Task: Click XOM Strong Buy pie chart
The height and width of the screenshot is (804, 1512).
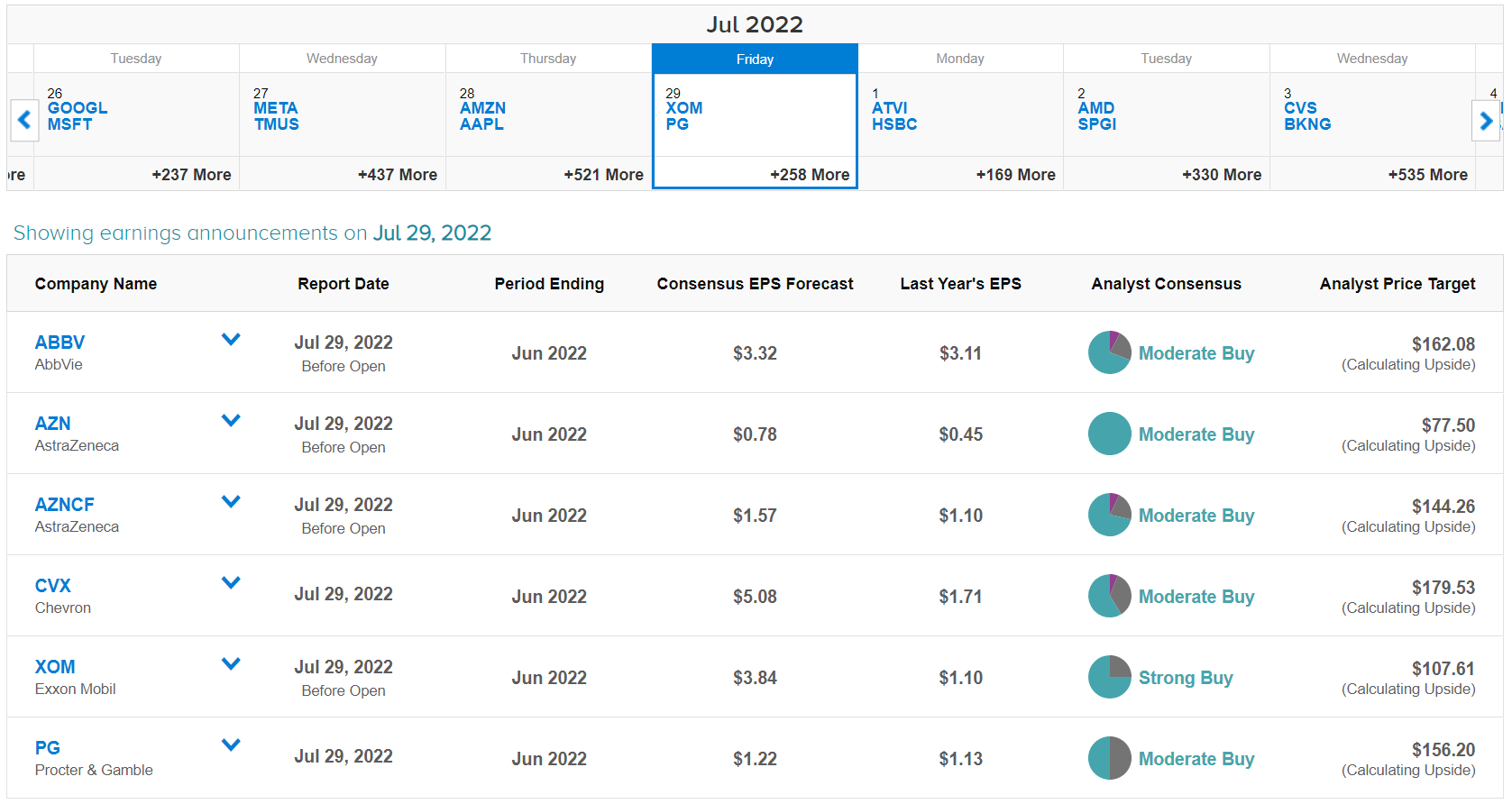Action: [1109, 677]
